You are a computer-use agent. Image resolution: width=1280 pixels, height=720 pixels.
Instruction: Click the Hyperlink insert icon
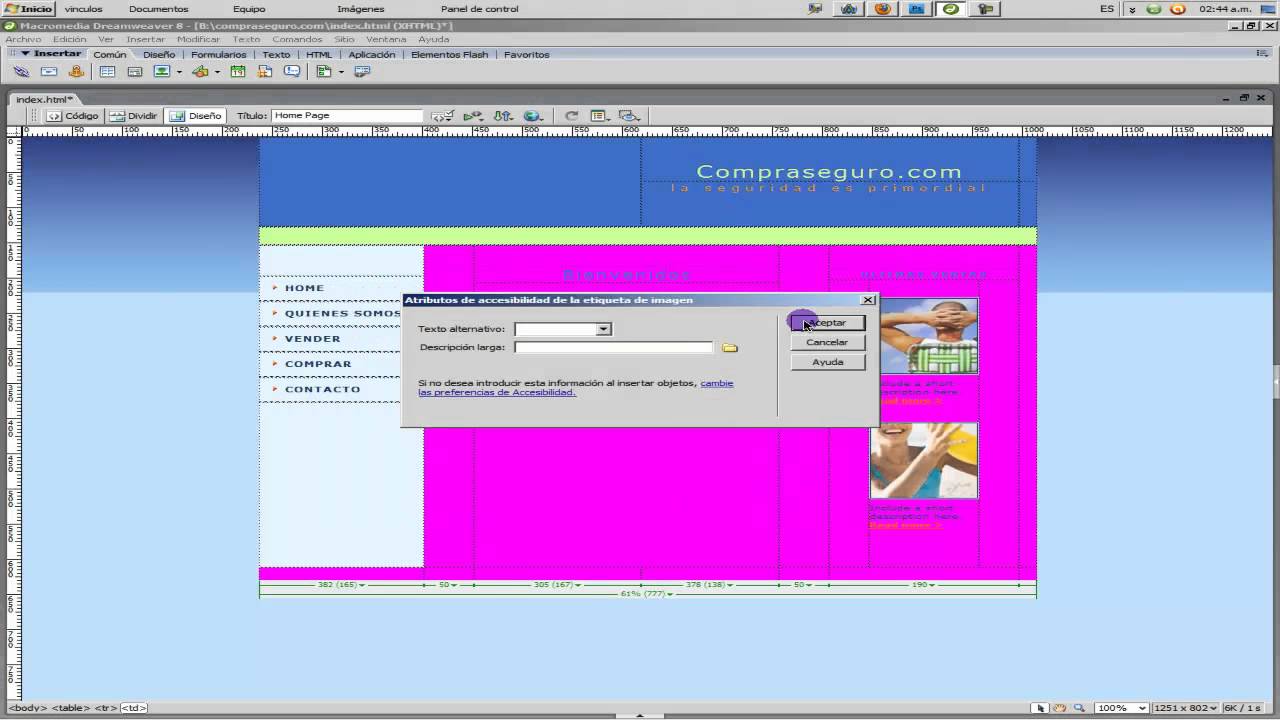[x=21, y=72]
